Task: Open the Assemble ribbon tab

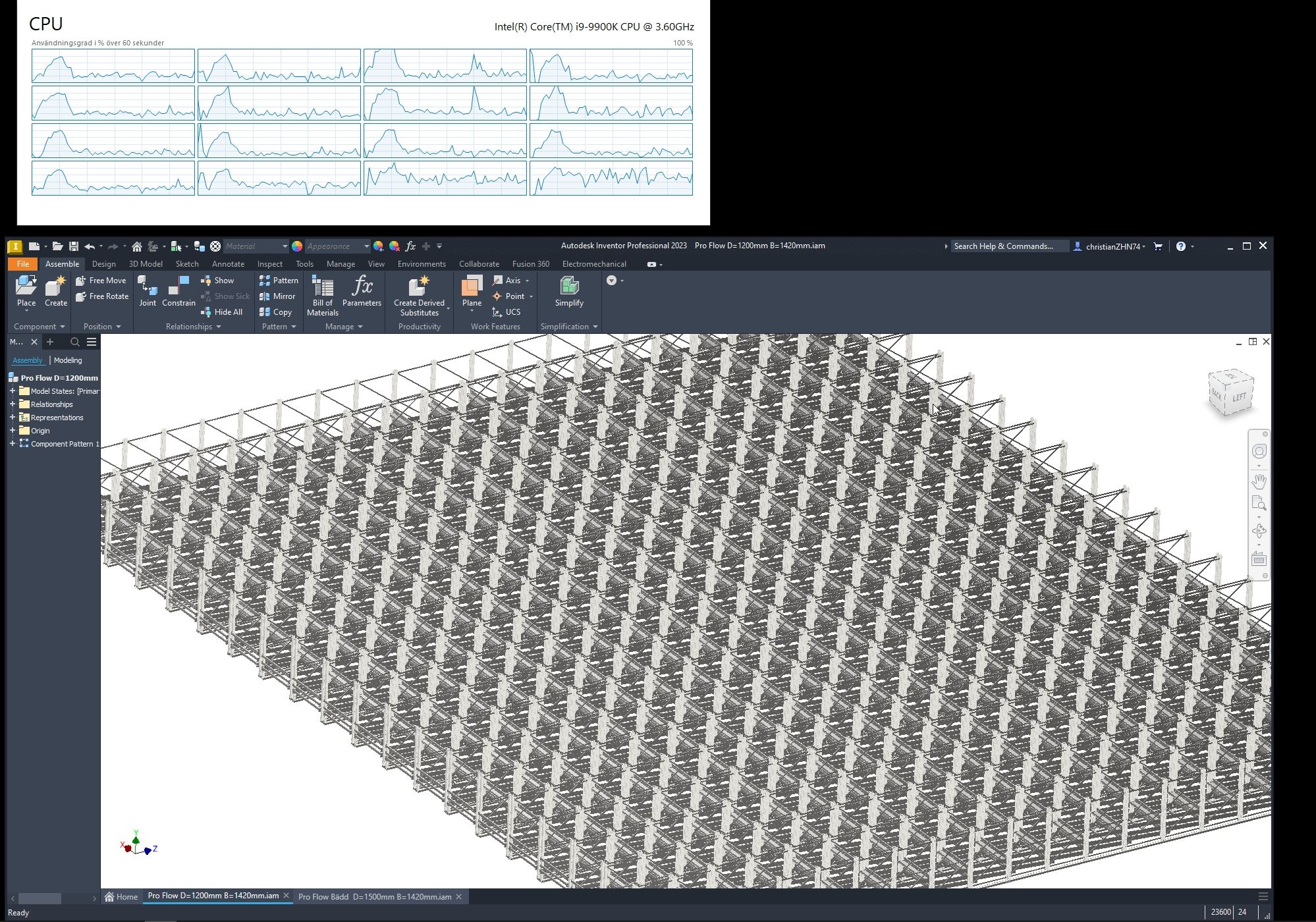Action: pyautogui.click(x=61, y=263)
